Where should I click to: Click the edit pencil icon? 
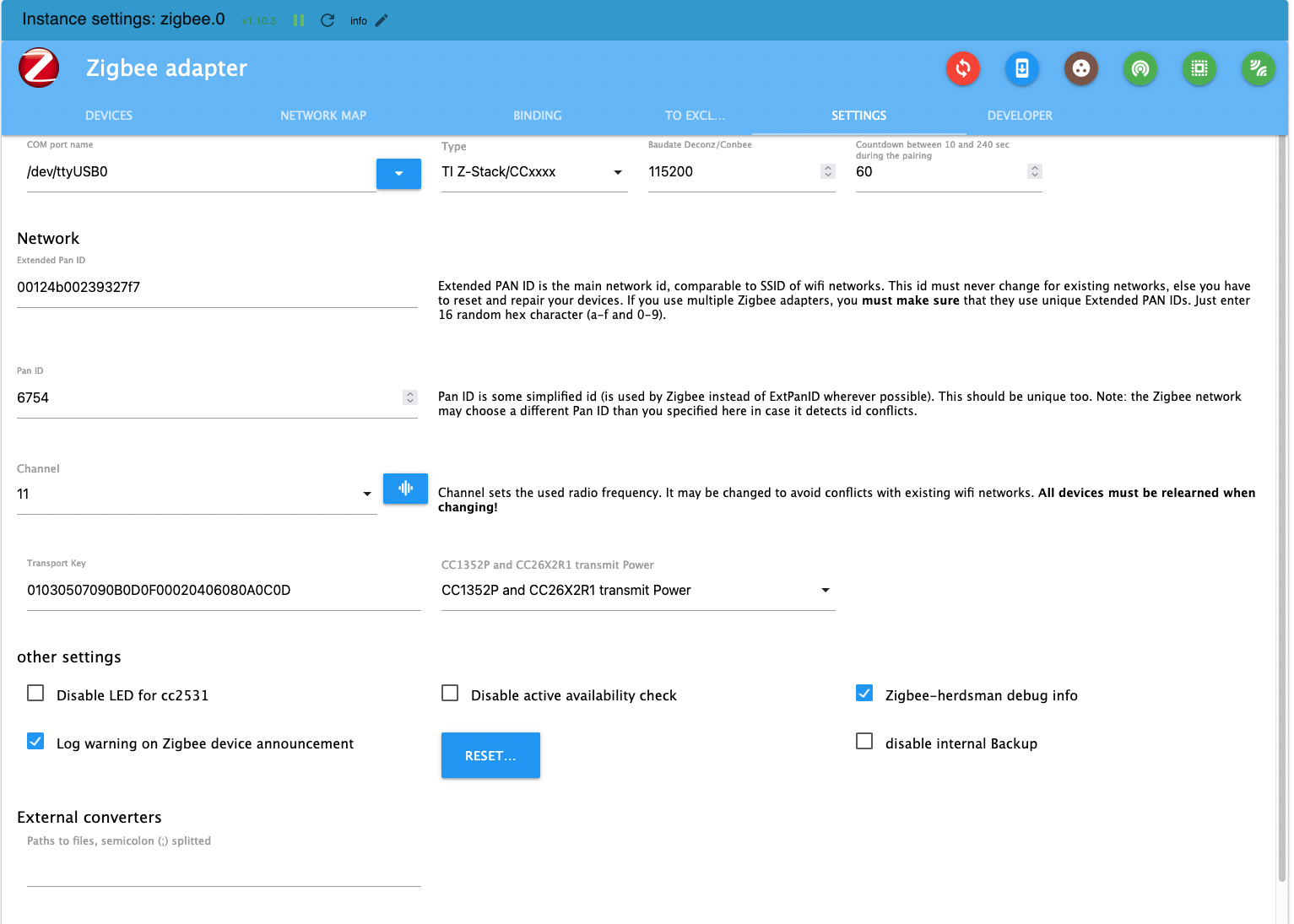pos(382,20)
